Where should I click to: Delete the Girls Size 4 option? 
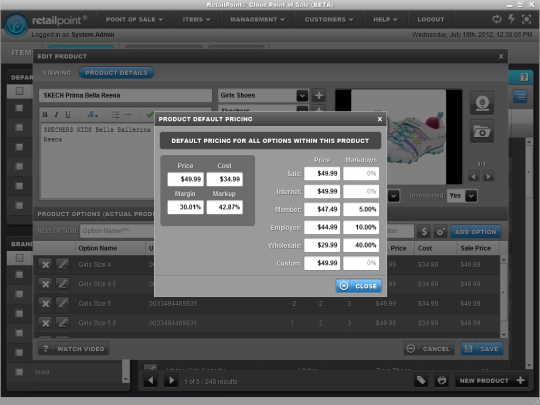pos(45,265)
